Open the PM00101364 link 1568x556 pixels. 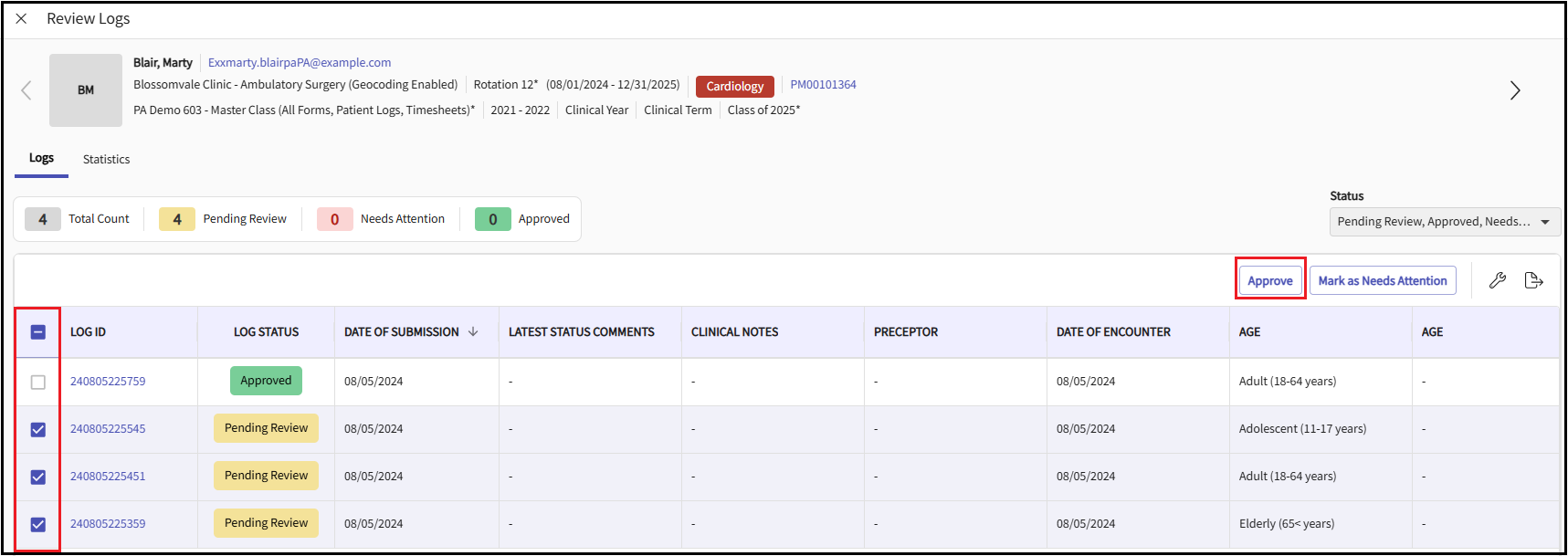point(823,85)
